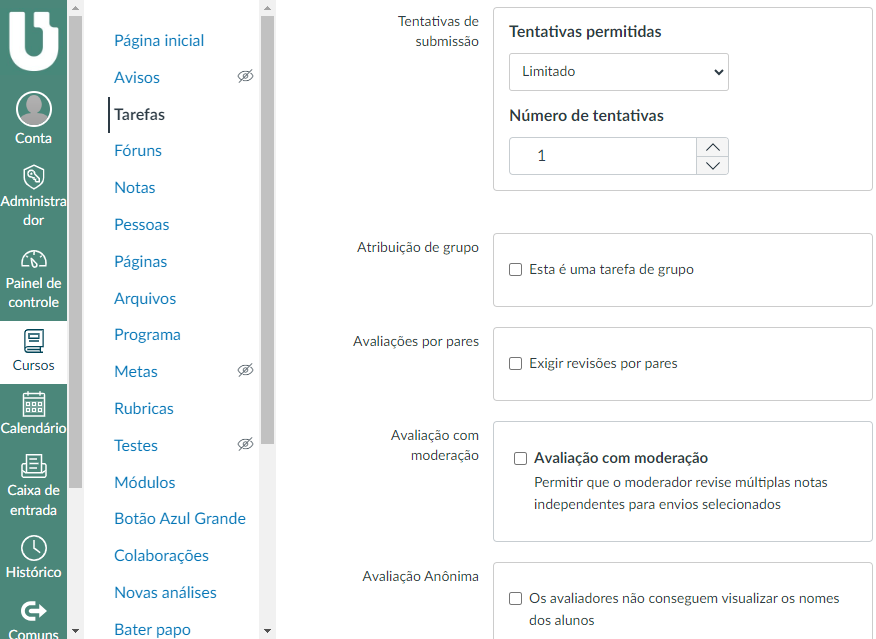The width and height of the screenshot is (876, 639).
Task: Click the Cursos book icon
Action: coord(34,340)
